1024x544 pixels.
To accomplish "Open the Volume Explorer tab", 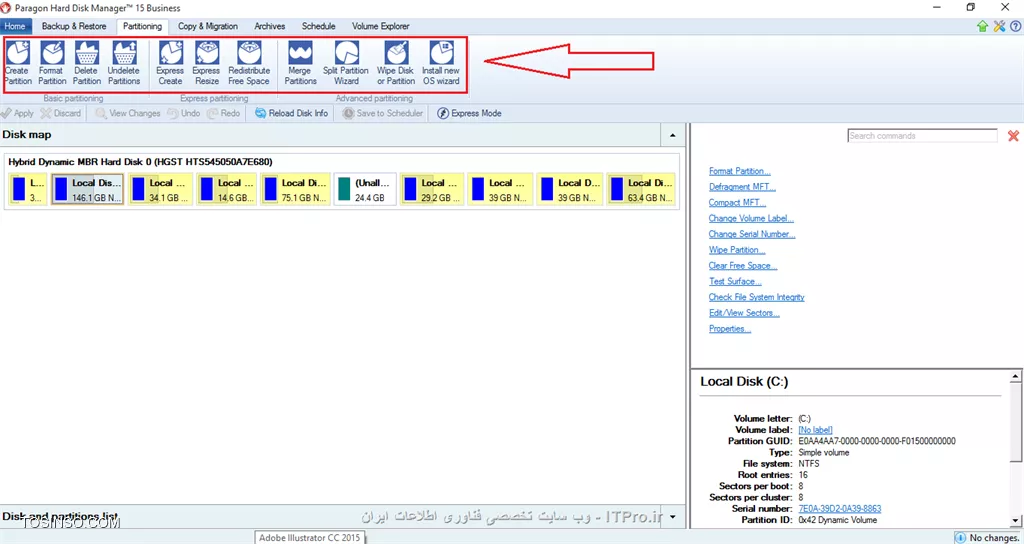I will click(381, 26).
